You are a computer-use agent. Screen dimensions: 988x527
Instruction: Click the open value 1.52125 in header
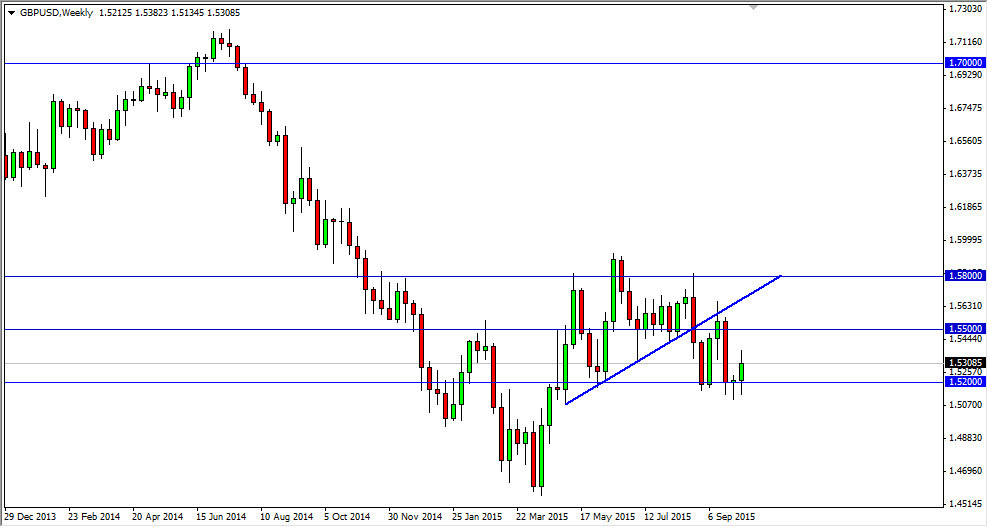[113, 13]
